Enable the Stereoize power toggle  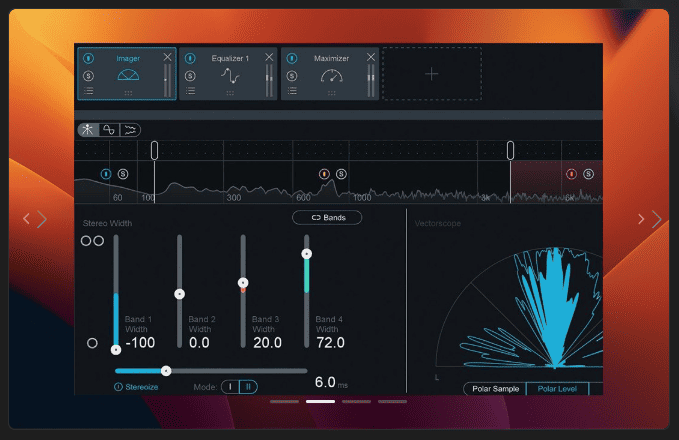click(118, 387)
